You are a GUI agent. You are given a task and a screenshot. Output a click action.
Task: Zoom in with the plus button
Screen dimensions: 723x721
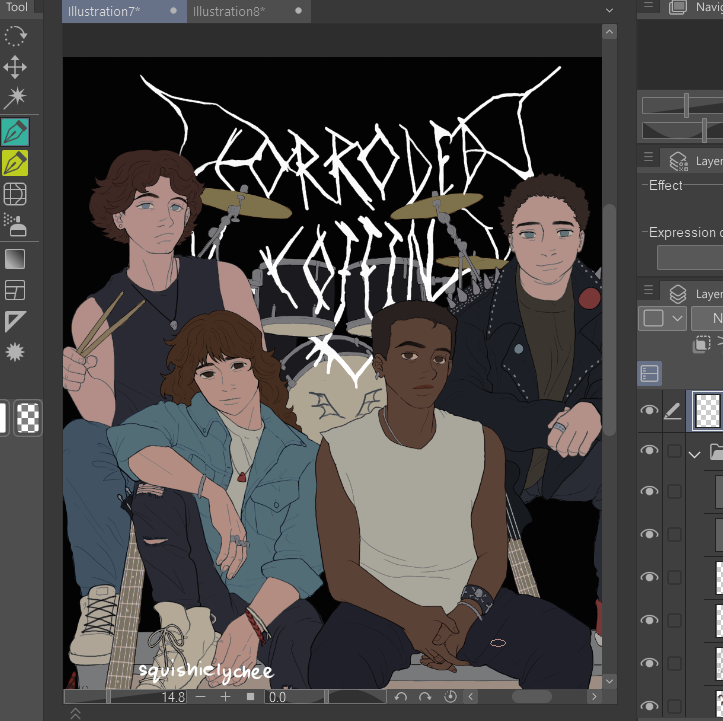tap(225, 697)
